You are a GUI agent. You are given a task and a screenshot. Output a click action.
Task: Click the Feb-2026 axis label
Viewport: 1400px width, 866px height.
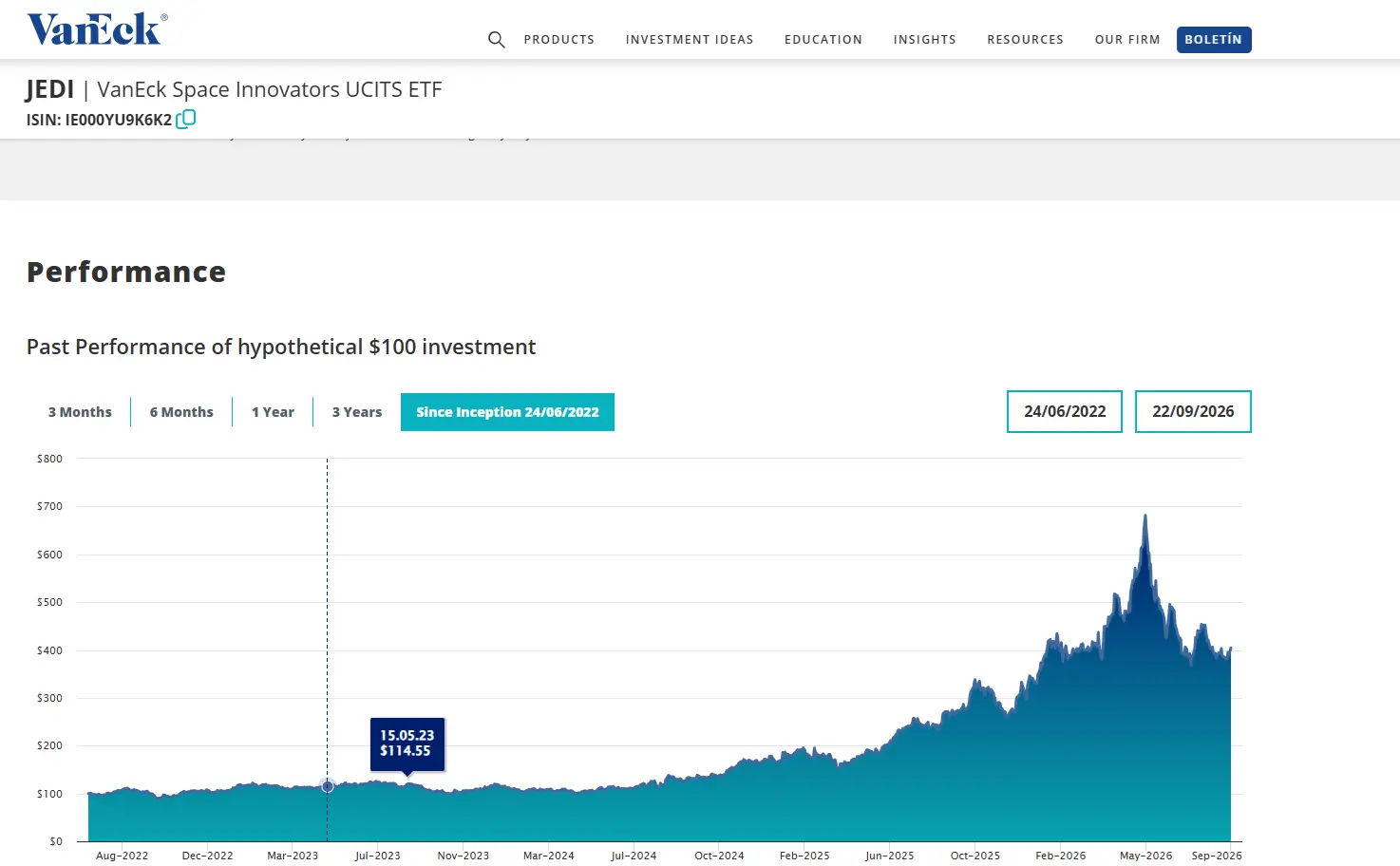click(x=1060, y=856)
